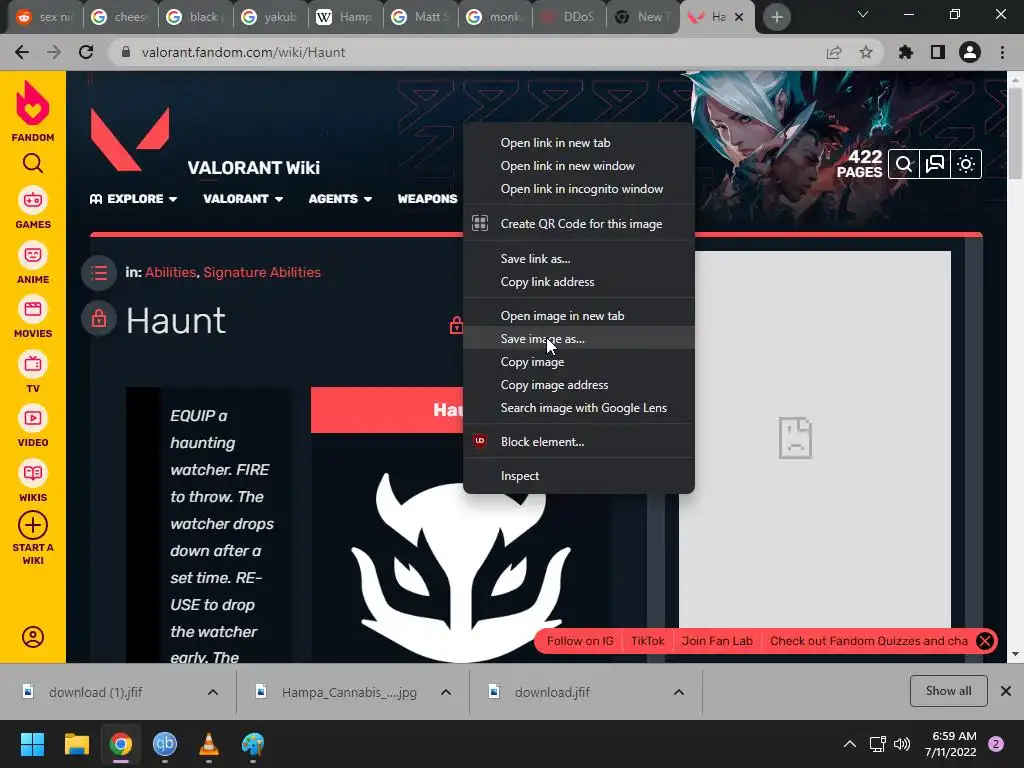Open VLC media player from taskbar
Screen dimensions: 1024x768
pyautogui.click(x=208, y=744)
